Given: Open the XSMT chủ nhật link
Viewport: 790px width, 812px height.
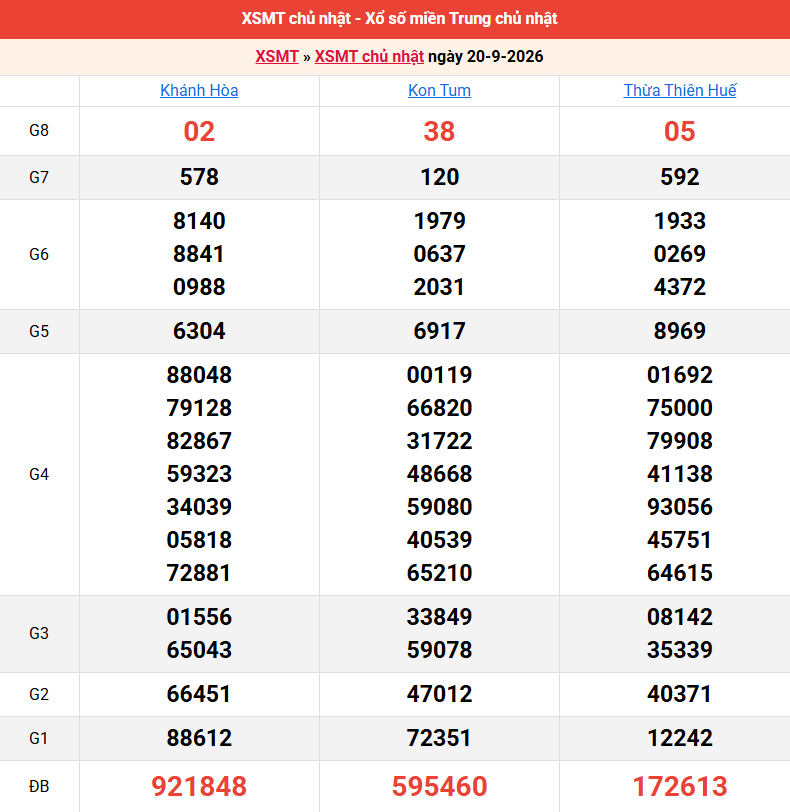Looking at the screenshot, I should [369, 56].
